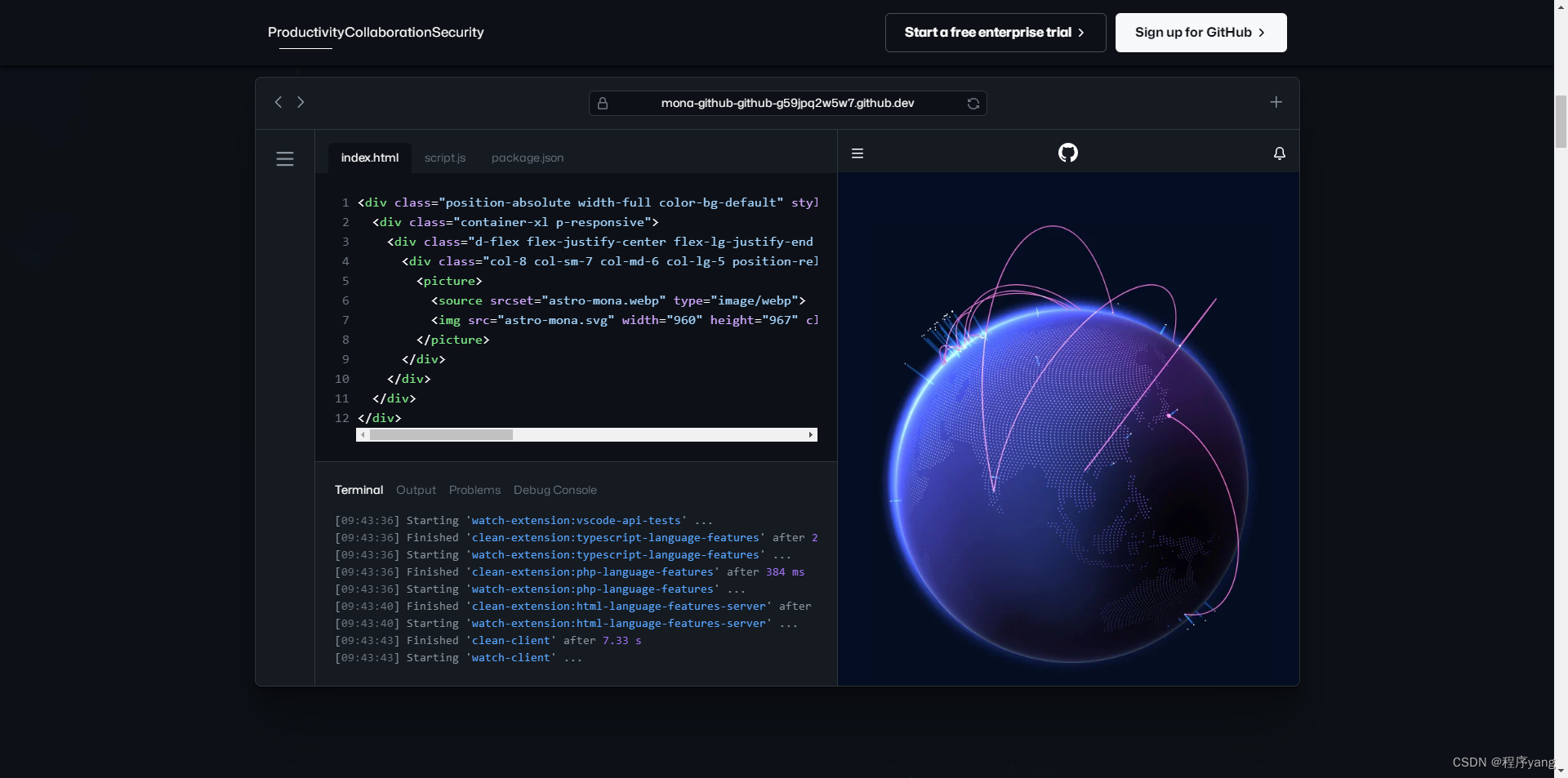Viewport: 1568px width, 778px height.
Task: Click the page vertical scrollbar thumb
Action: [x=1561, y=121]
